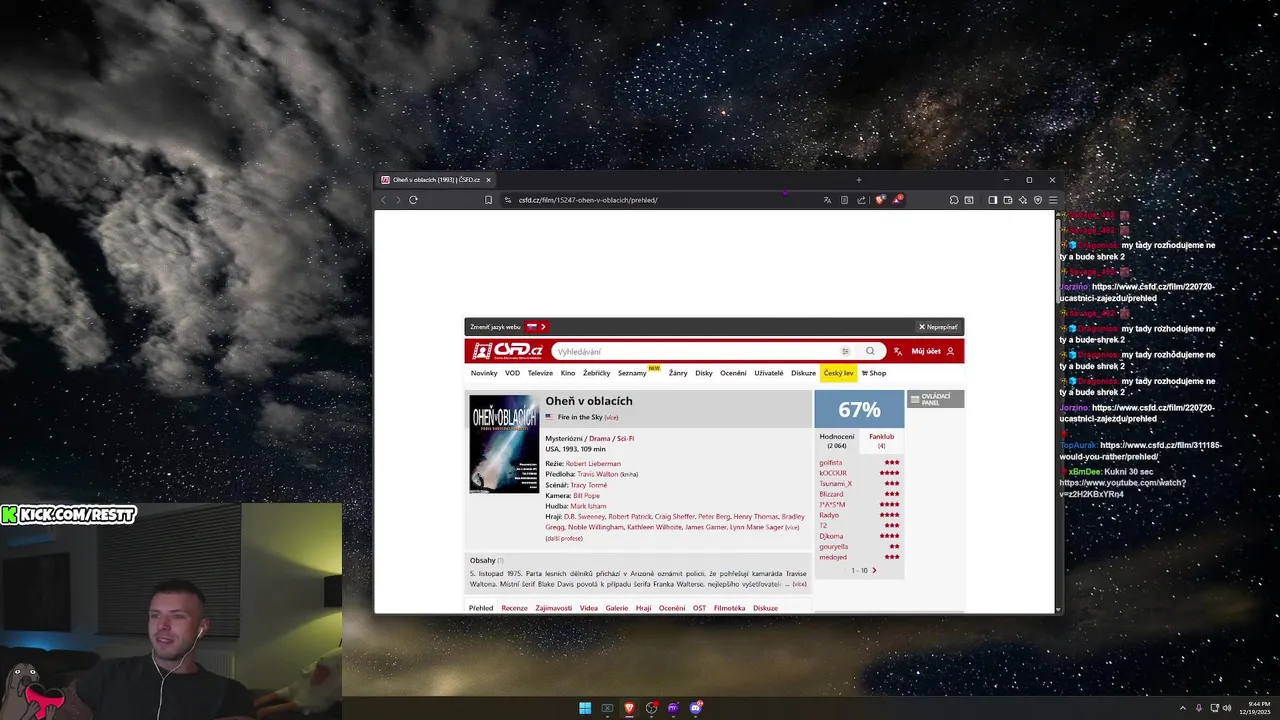The width and height of the screenshot is (1280, 720).
Task: Open the Leo AI sparkle icon
Action: coord(1022,200)
